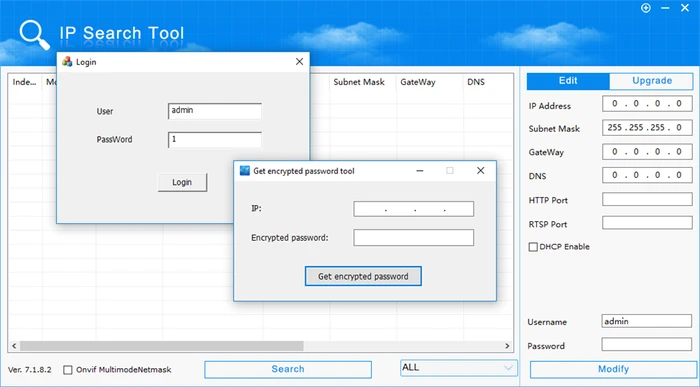Enable the DHCP Enable checkbox
This screenshot has height=387, width=700.
pos(533,247)
